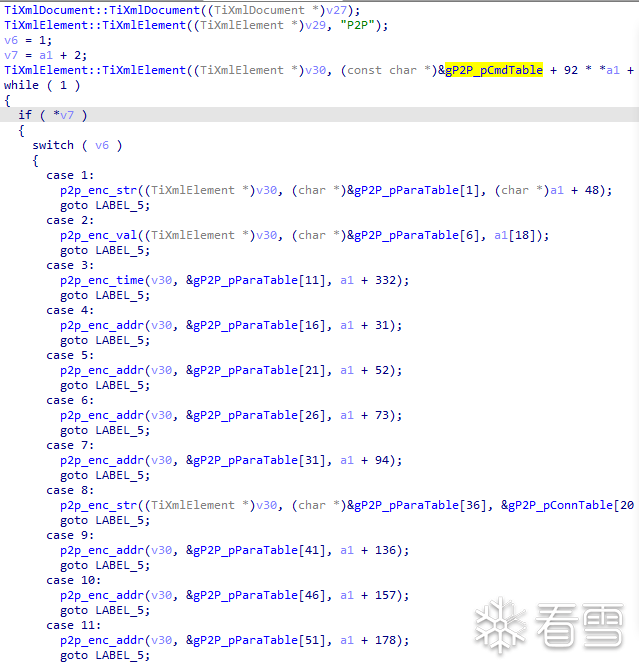Click the 'v6 = 1;' assignment line

point(28,40)
